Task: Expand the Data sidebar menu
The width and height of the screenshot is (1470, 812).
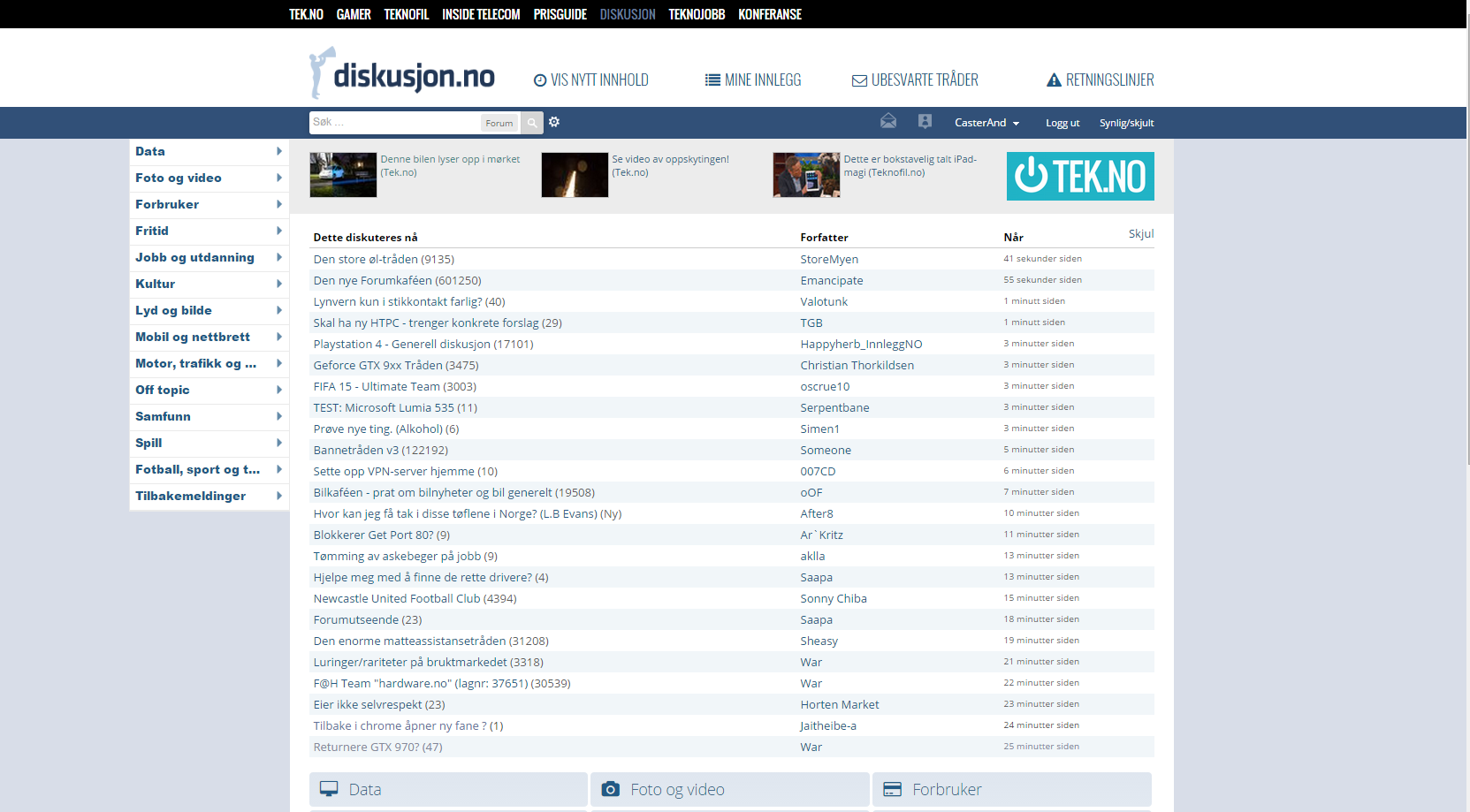Action: [x=278, y=151]
